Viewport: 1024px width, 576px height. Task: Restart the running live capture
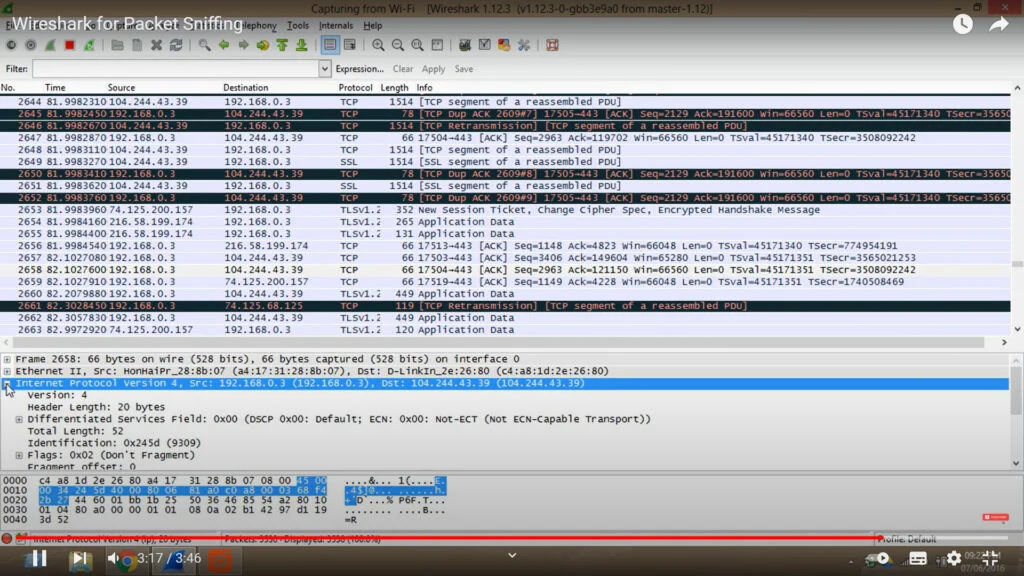(89, 45)
